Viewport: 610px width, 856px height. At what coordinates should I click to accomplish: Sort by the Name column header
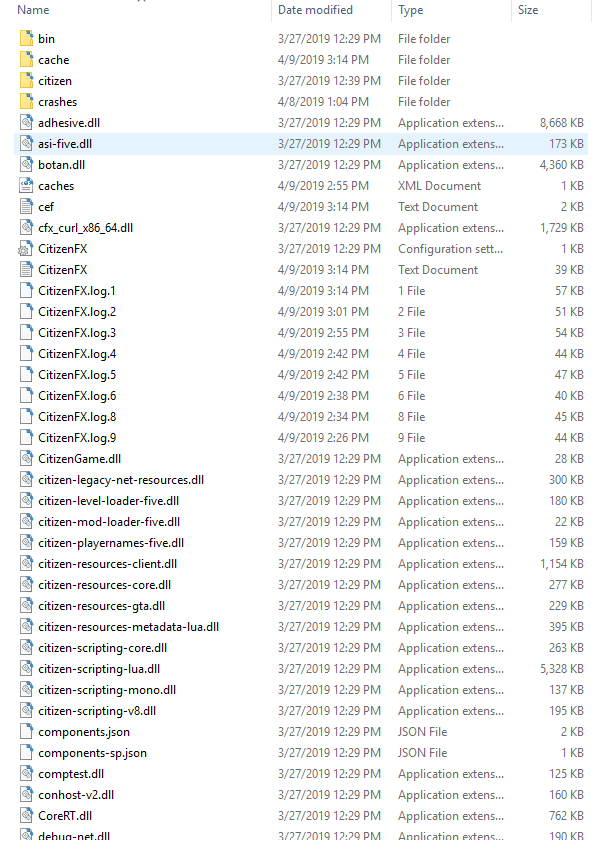pyautogui.click(x=33, y=10)
